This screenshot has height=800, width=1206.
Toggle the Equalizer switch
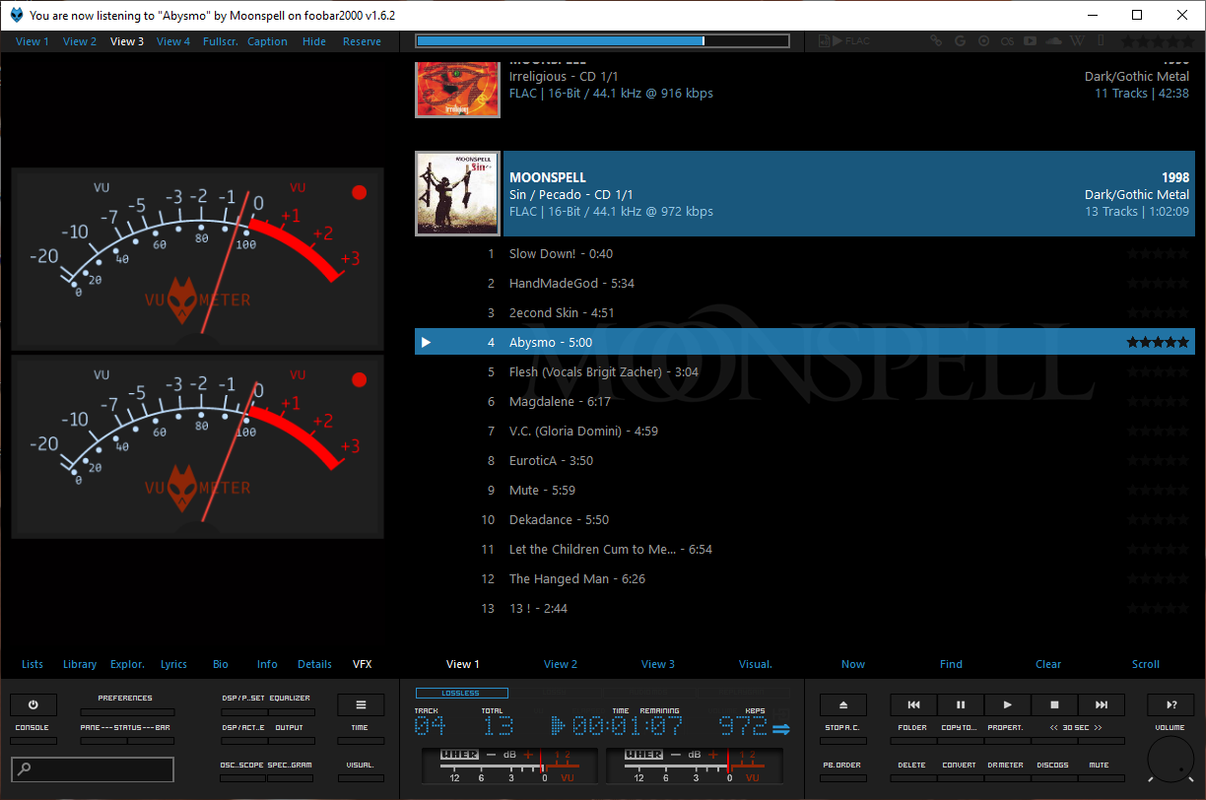pyautogui.click(x=291, y=712)
